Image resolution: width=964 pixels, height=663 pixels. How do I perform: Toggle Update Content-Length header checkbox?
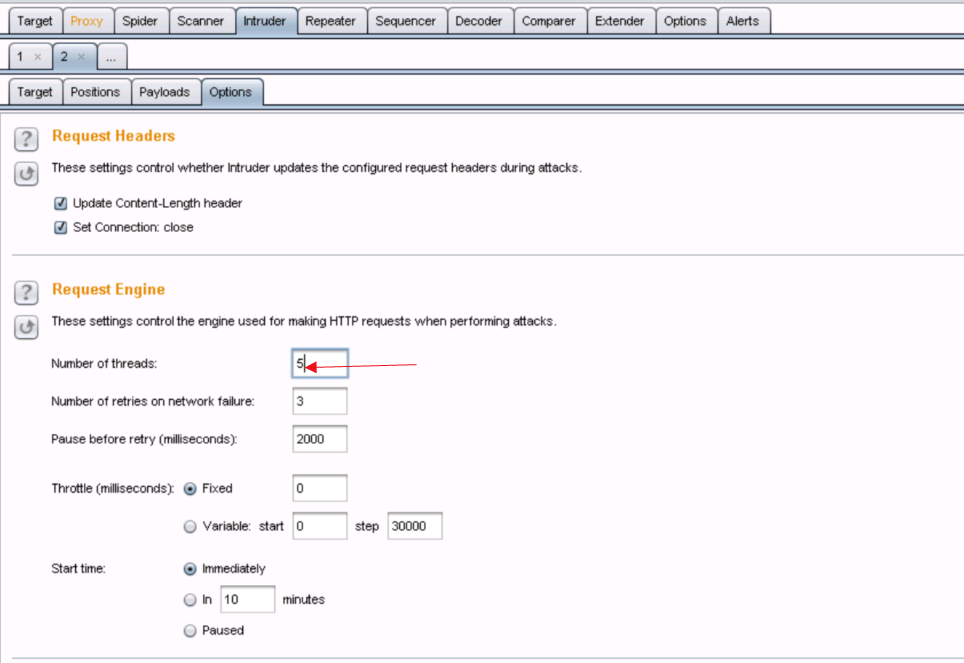(x=60, y=203)
